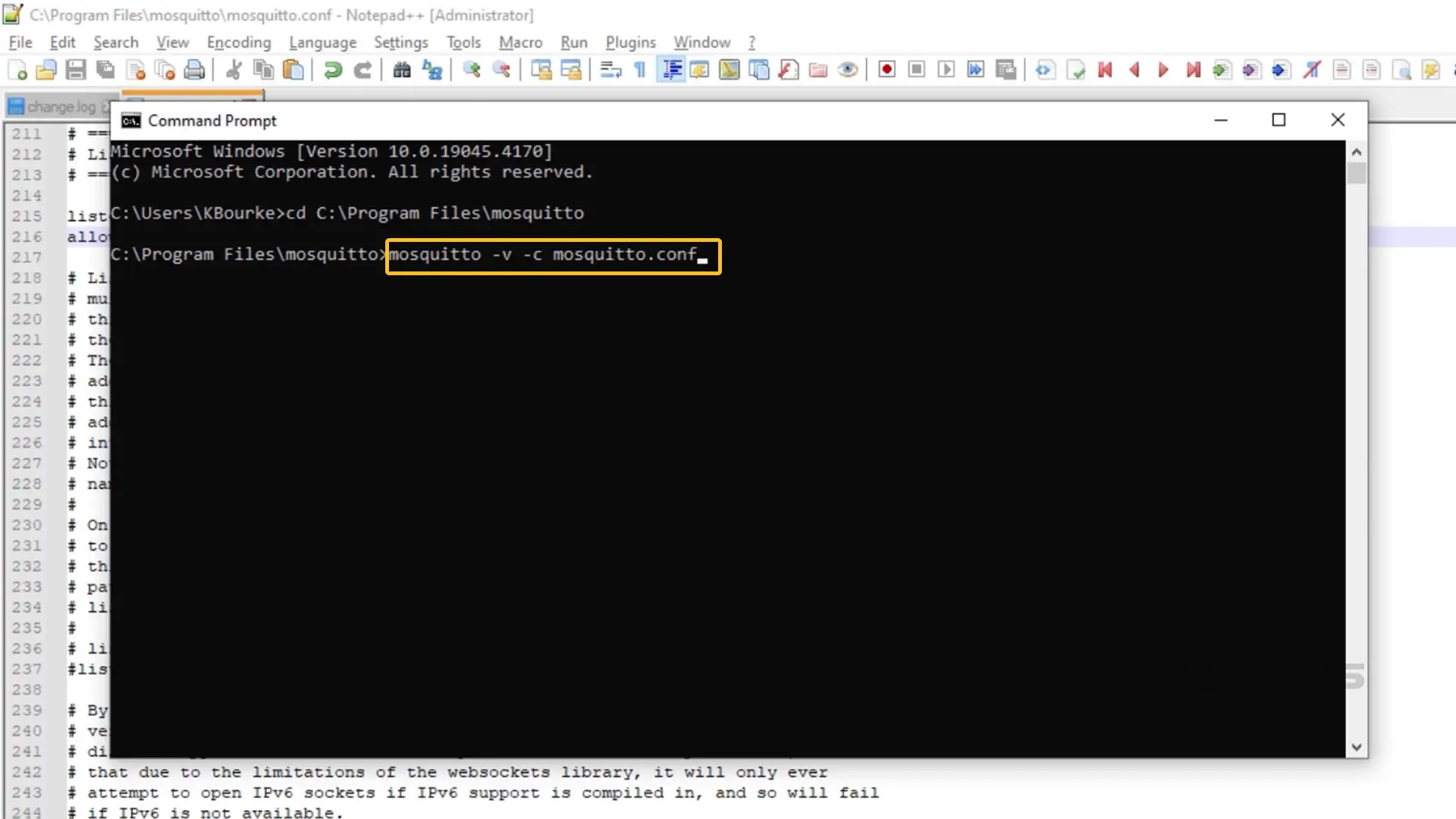This screenshot has height=819, width=1456.
Task: Maximize the Command Prompt window
Action: tap(1279, 120)
